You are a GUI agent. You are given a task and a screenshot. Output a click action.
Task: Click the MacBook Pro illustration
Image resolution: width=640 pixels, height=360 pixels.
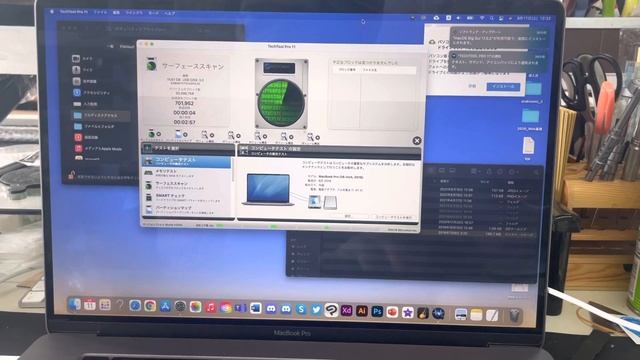tap(268, 189)
